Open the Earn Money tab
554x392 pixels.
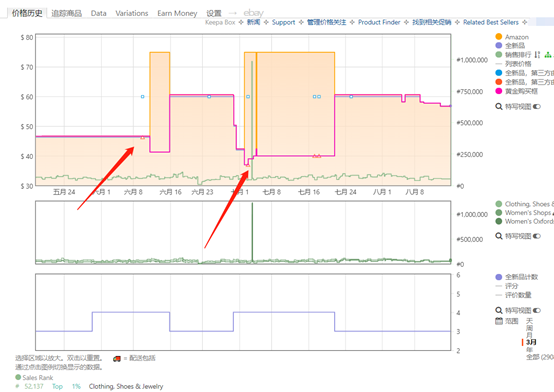(x=177, y=13)
